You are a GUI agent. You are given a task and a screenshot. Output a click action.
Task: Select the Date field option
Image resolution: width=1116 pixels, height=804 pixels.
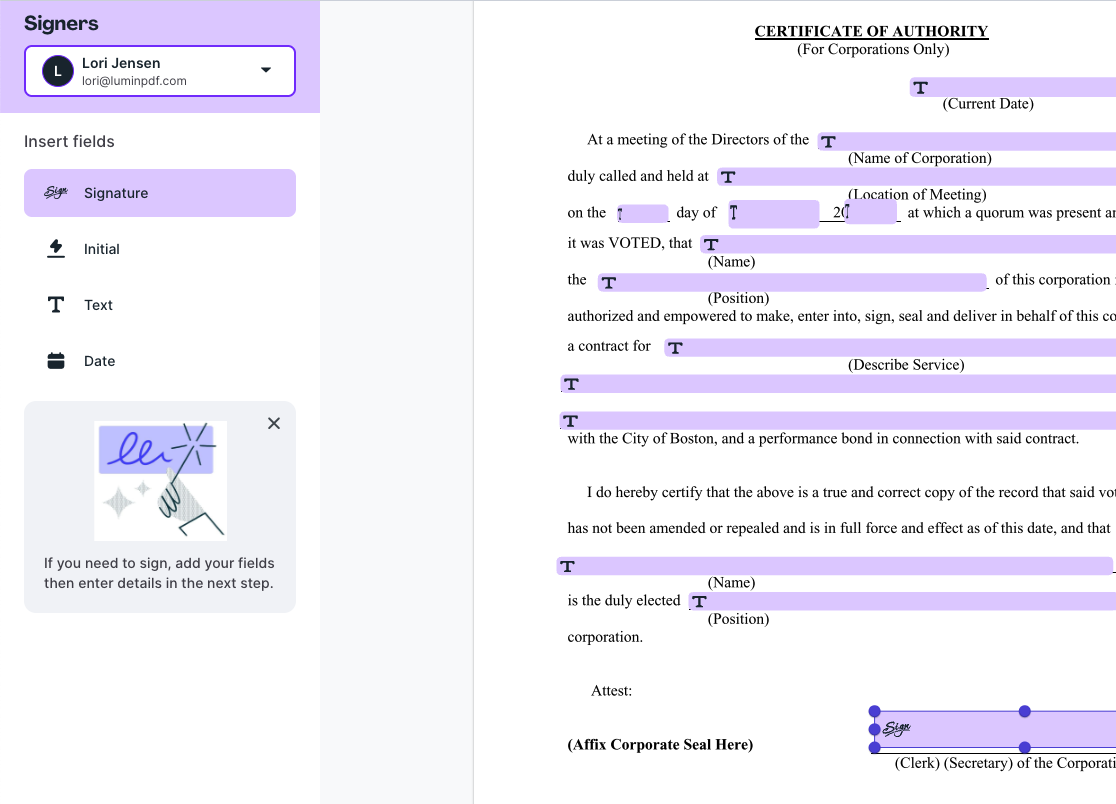tap(159, 361)
